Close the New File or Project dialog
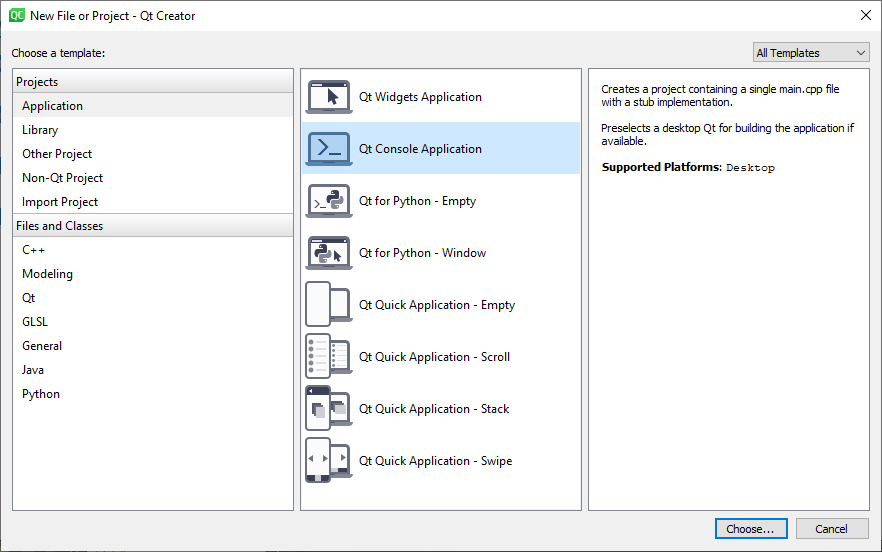Screen dimensions: 882x552 point(865,15)
